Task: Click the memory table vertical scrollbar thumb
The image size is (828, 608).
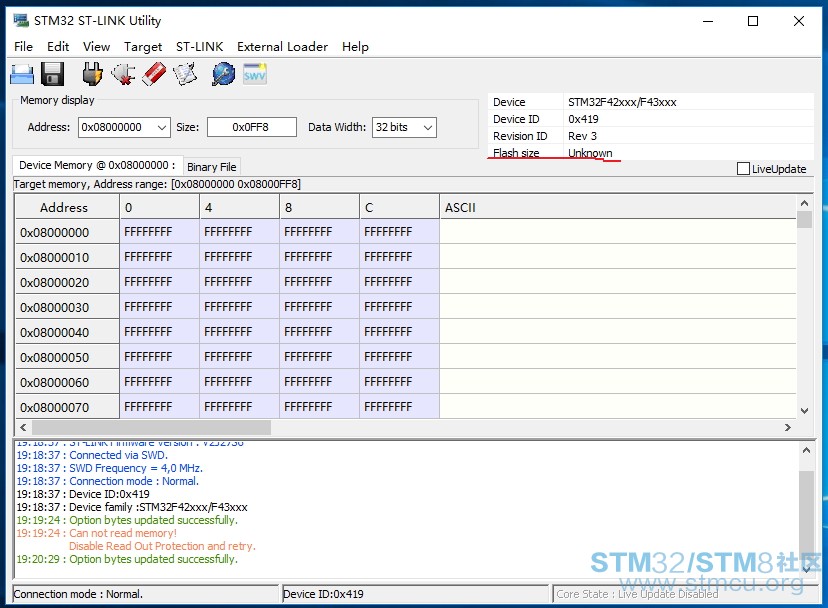Action: point(805,219)
